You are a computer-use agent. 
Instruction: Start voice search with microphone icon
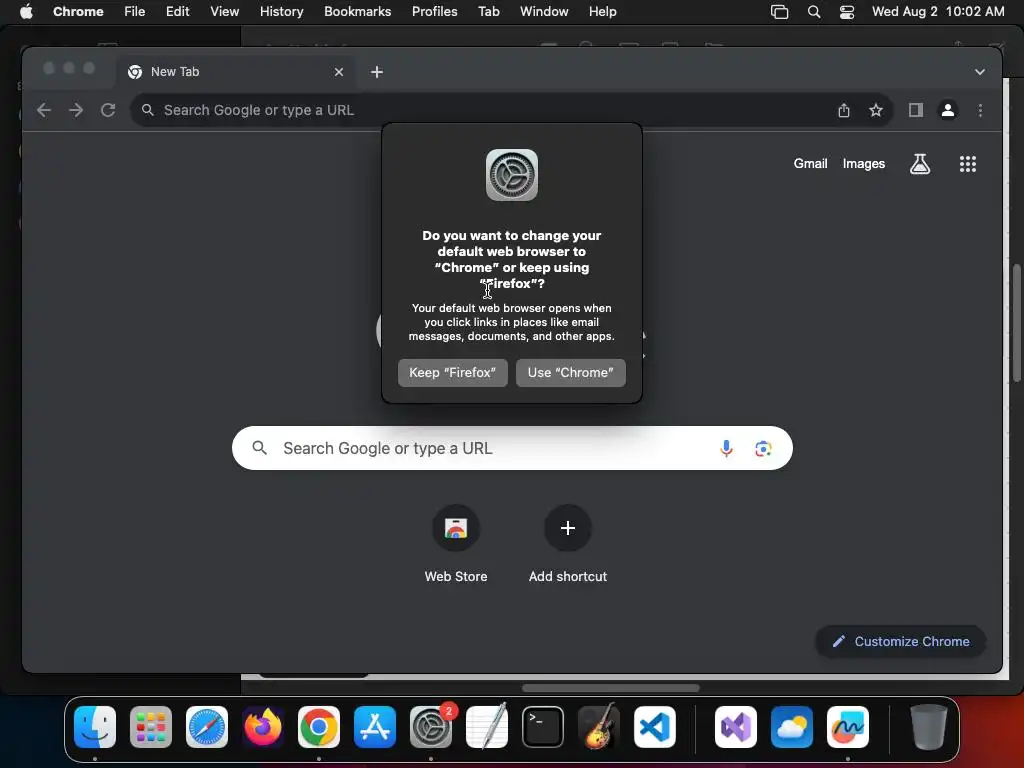(726, 449)
